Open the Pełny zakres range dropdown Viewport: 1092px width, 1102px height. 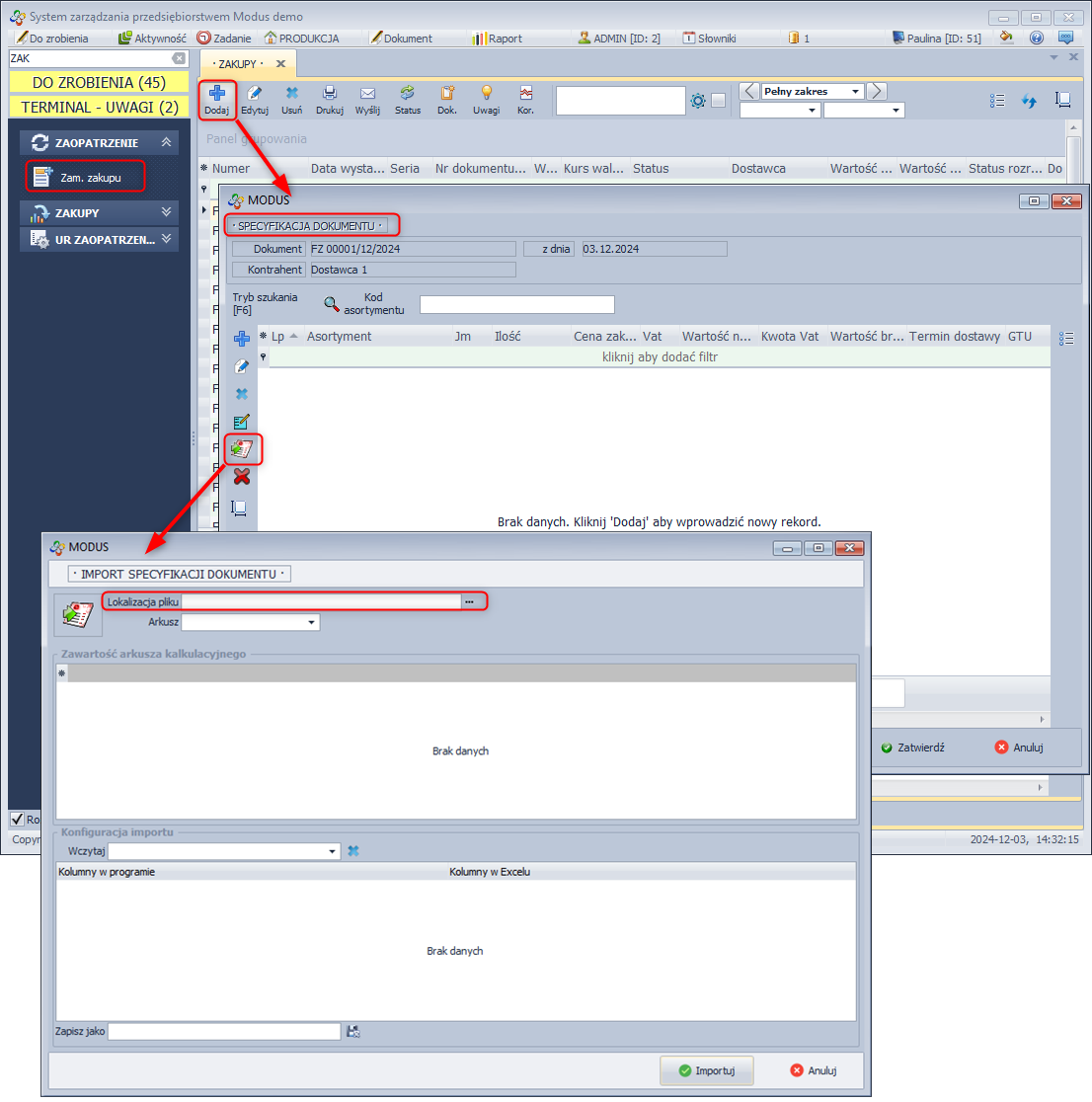pos(855,92)
